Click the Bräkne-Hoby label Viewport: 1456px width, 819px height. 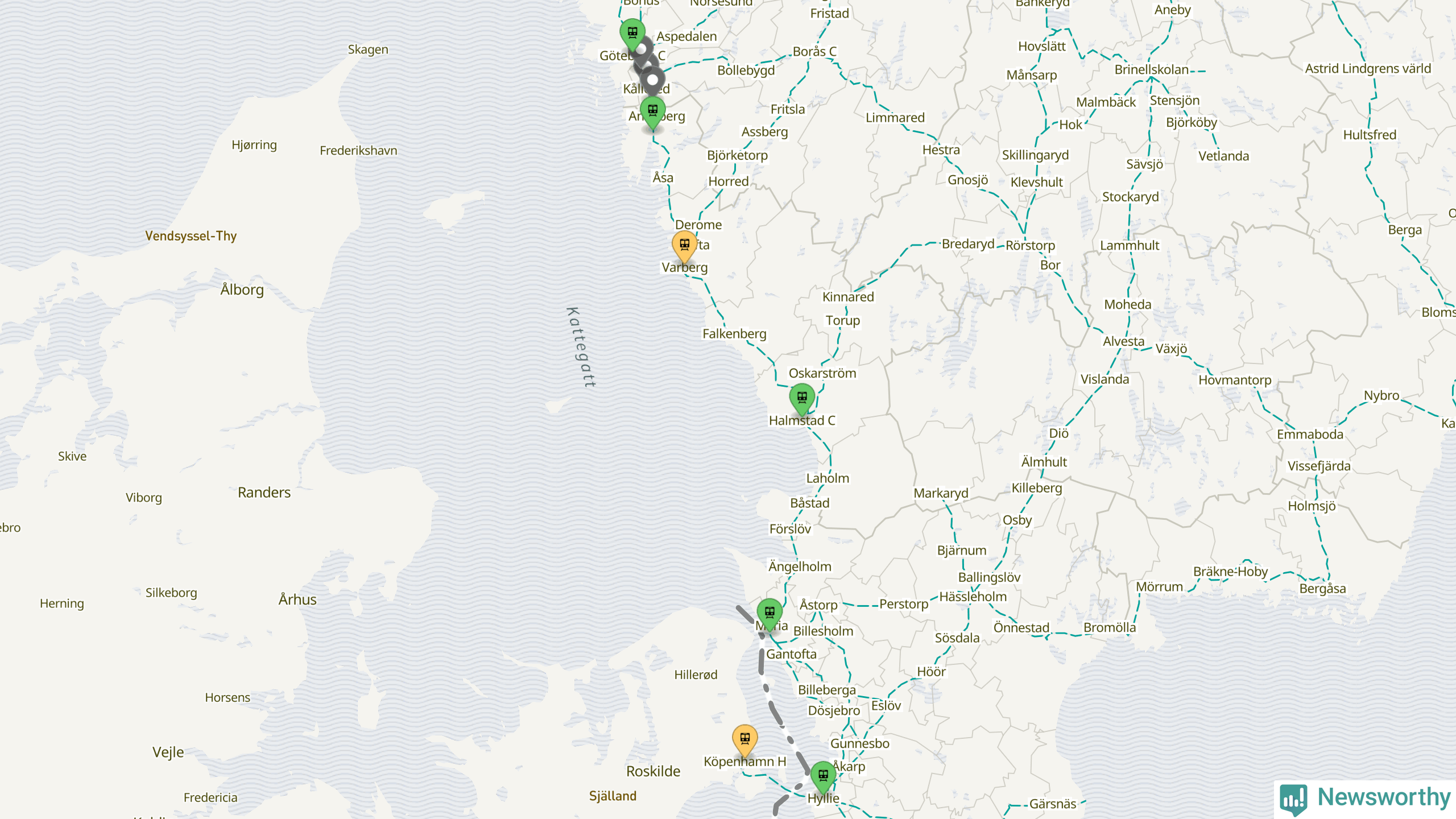click(1230, 572)
